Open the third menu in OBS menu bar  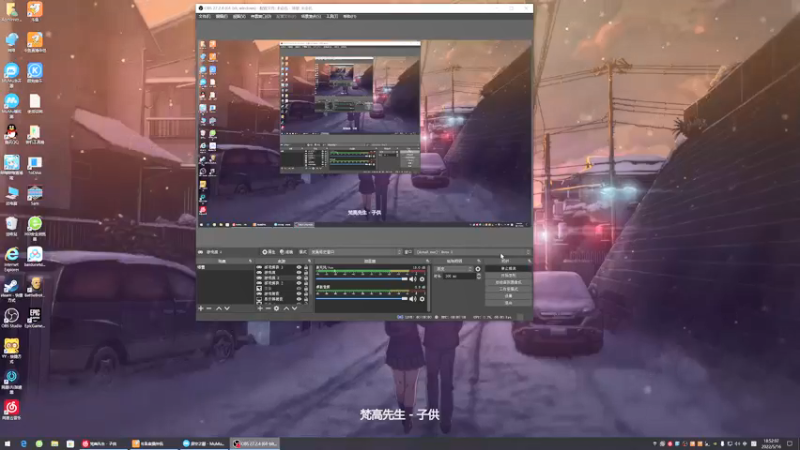click(x=239, y=16)
